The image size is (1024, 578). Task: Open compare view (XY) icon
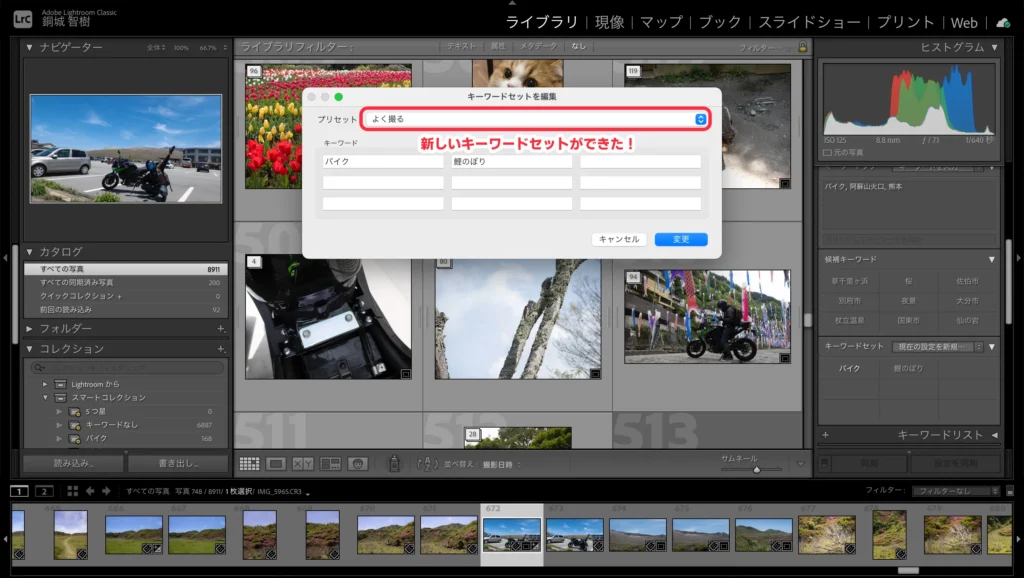click(x=303, y=464)
